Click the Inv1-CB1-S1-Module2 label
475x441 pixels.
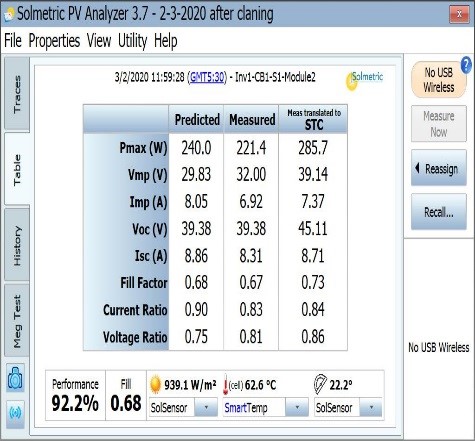pos(275,77)
